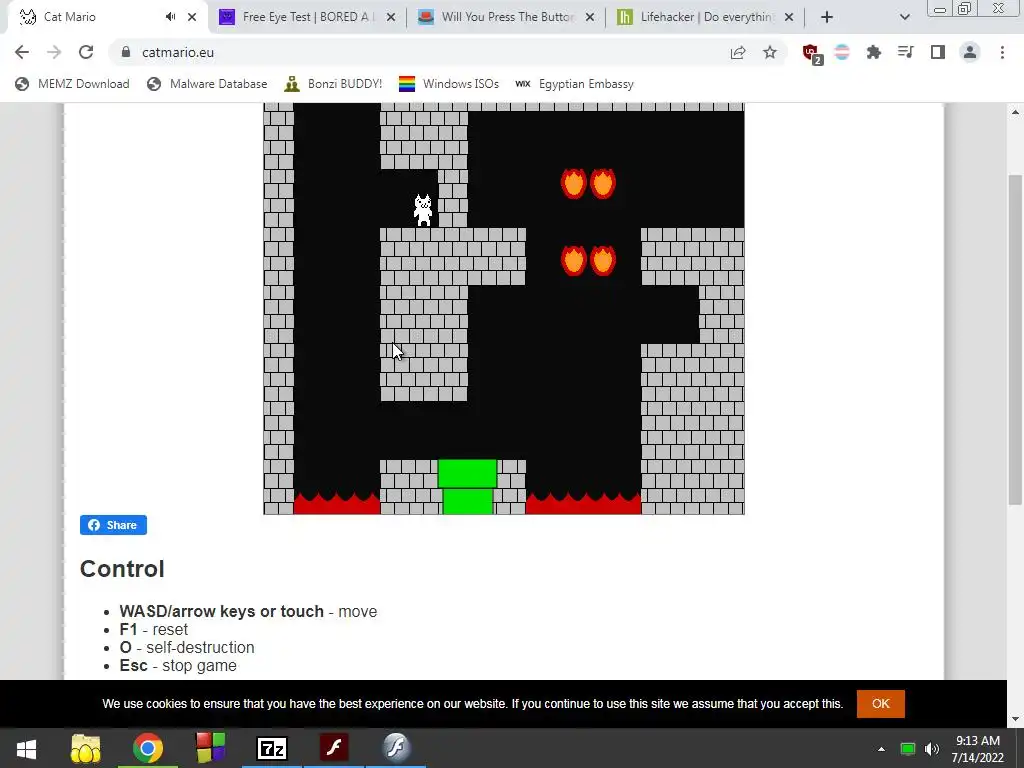Image resolution: width=1024 pixels, height=768 pixels.
Task: Click the "Esc - stop game" text
Action: point(178,665)
